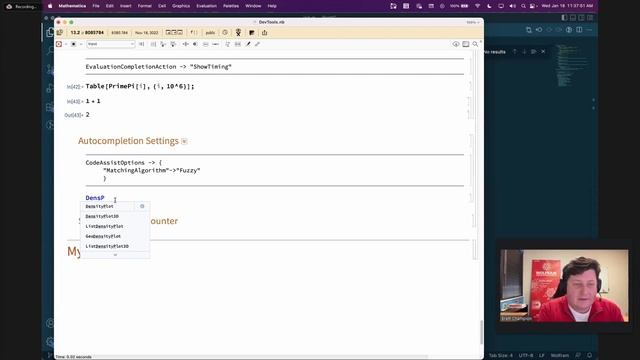Click the Wi-Fi icon in macOS menu bar

click(x=478, y=6)
